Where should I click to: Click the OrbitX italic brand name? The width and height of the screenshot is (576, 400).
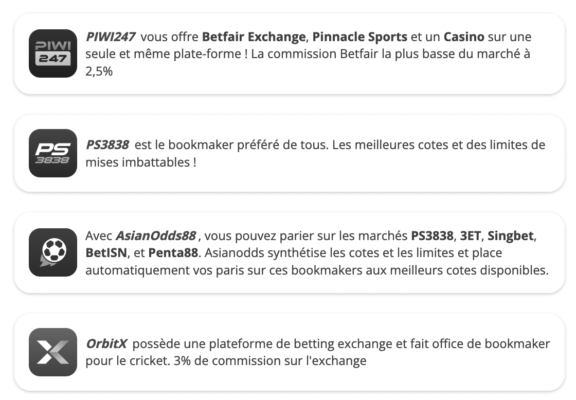(106, 344)
